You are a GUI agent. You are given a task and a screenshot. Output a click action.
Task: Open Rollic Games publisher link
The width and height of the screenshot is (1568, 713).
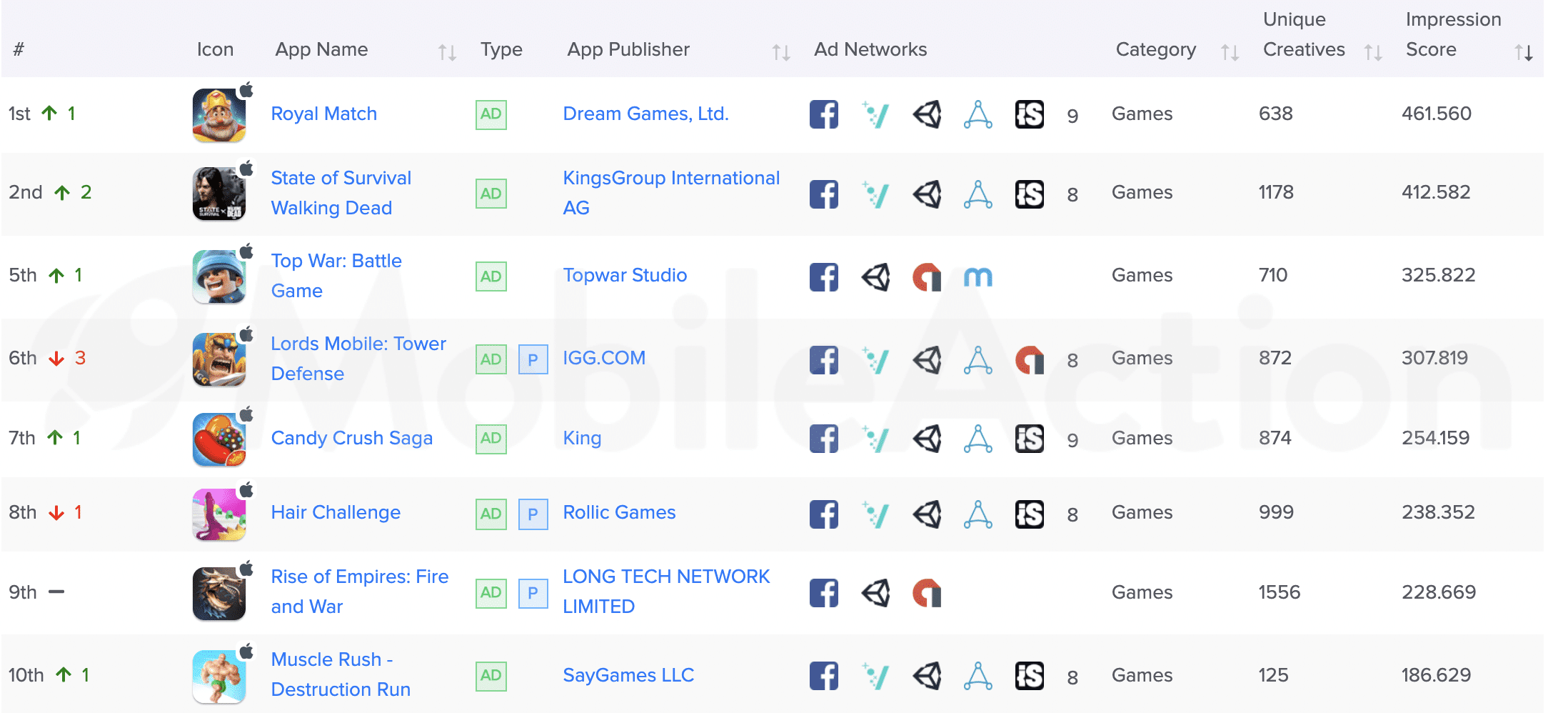[x=619, y=512]
